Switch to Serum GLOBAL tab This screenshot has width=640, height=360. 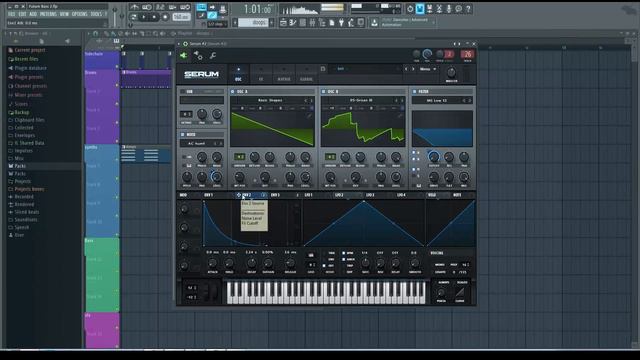(x=307, y=74)
